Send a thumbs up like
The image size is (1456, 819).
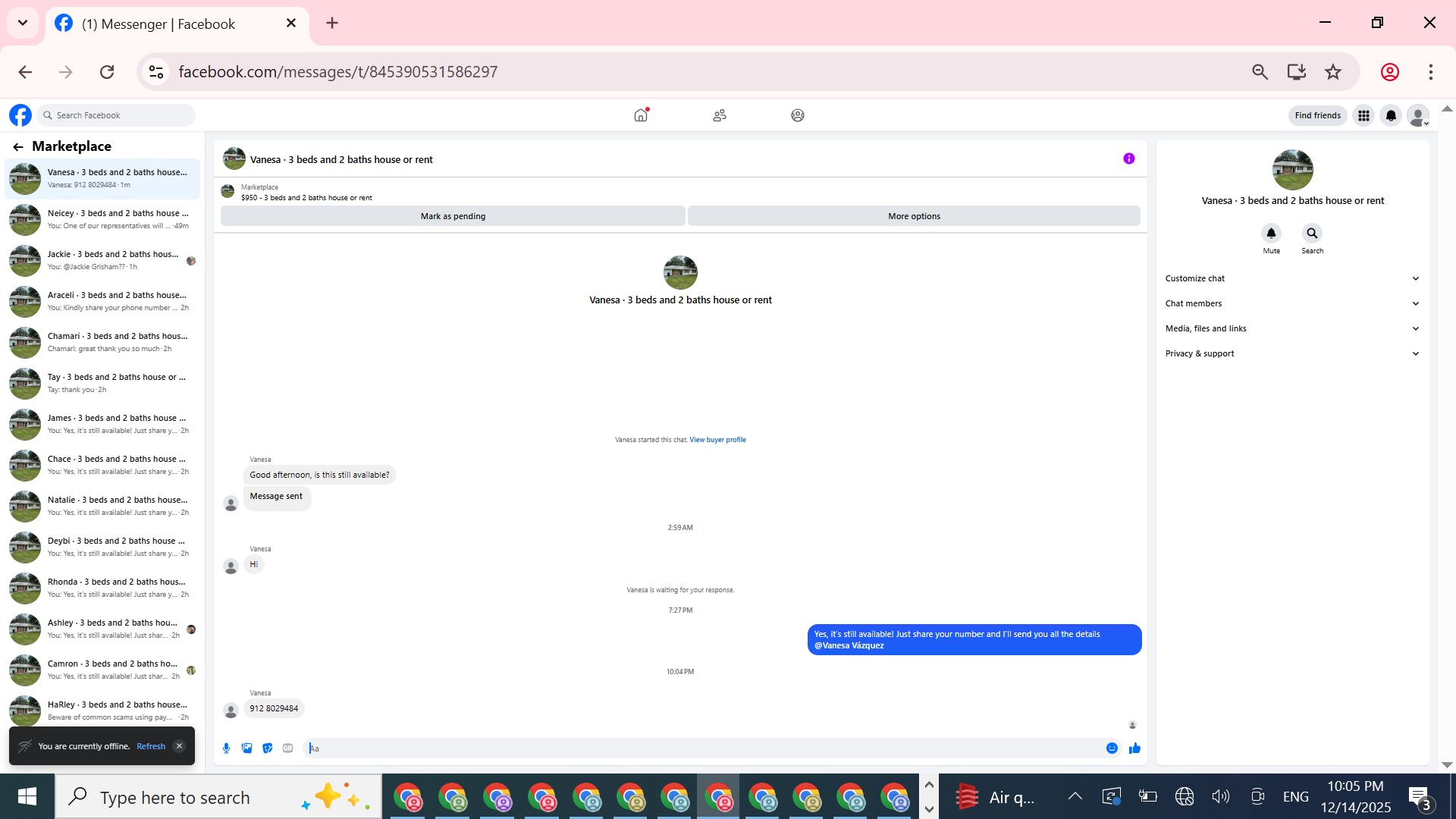[1134, 748]
